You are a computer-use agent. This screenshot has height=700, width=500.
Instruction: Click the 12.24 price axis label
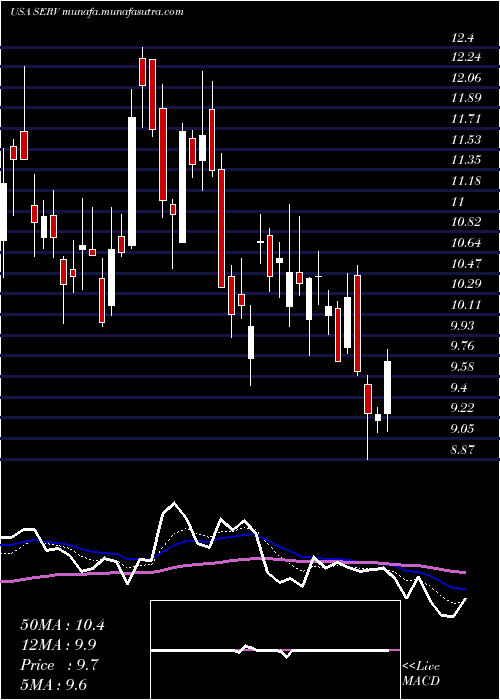(x=466, y=57)
